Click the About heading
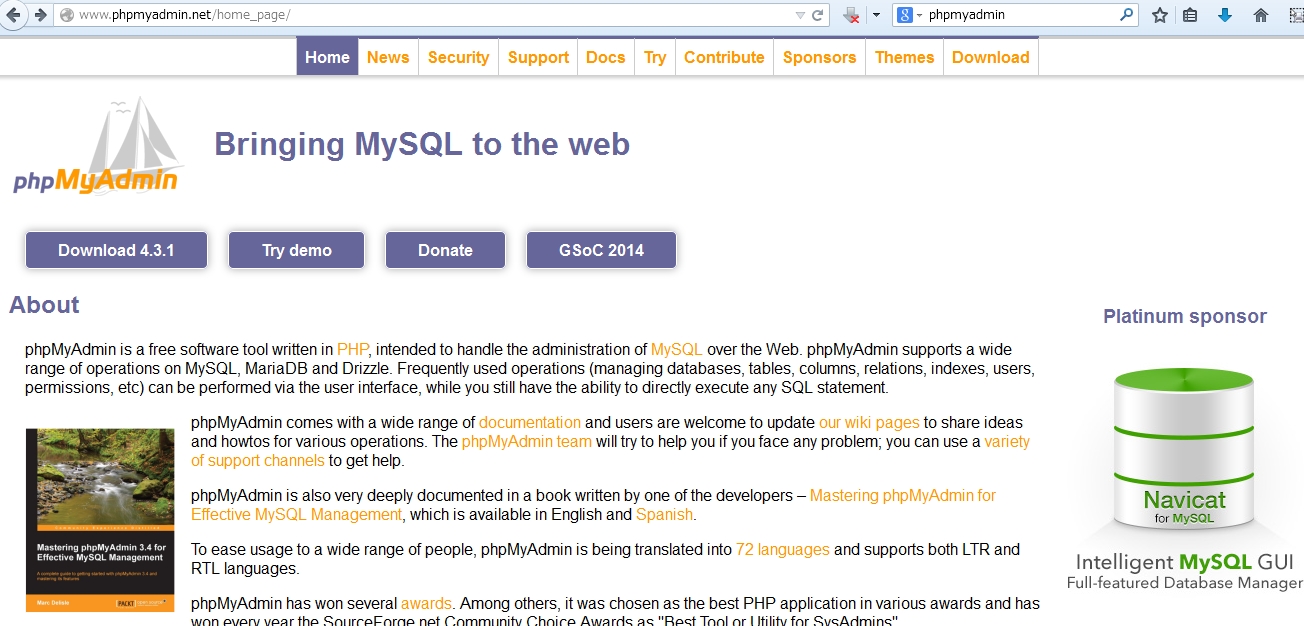The height and width of the screenshot is (626, 1304). (44, 305)
